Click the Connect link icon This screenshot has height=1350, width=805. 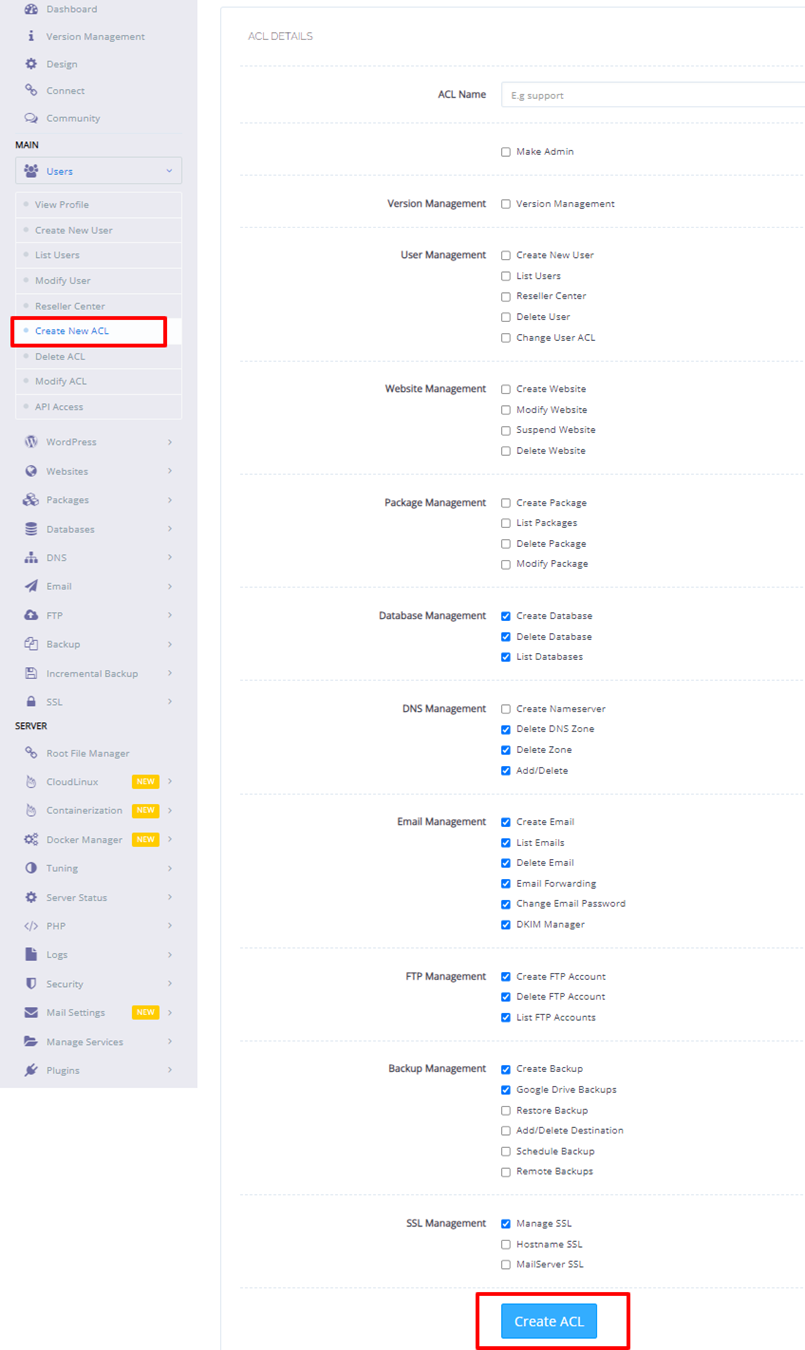pos(31,91)
